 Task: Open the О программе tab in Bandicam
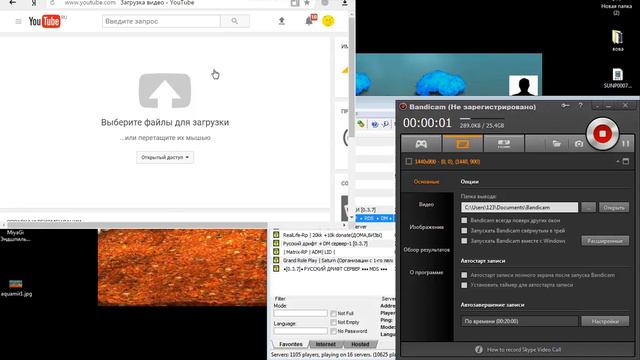pyautogui.click(x=427, y=272)
